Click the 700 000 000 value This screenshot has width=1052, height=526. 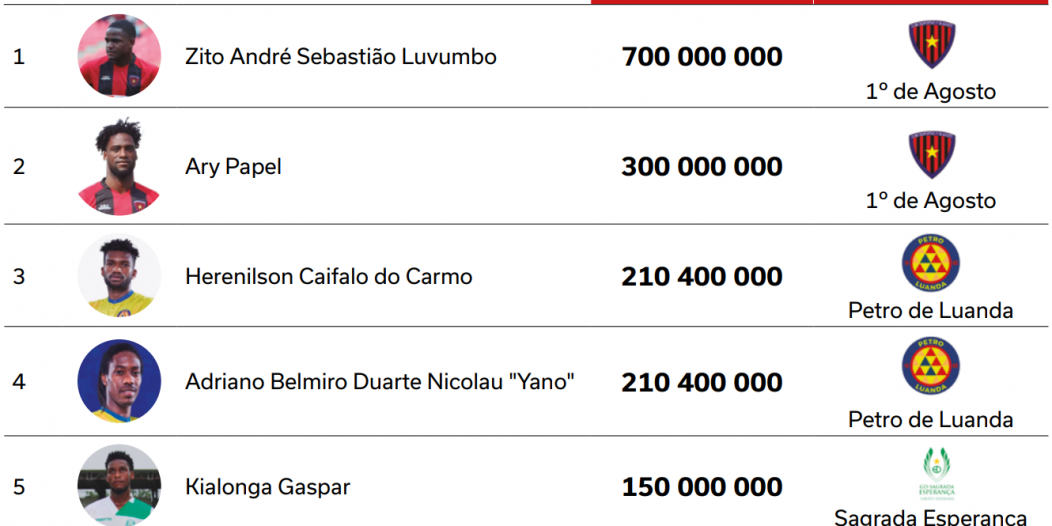(702, 57)
